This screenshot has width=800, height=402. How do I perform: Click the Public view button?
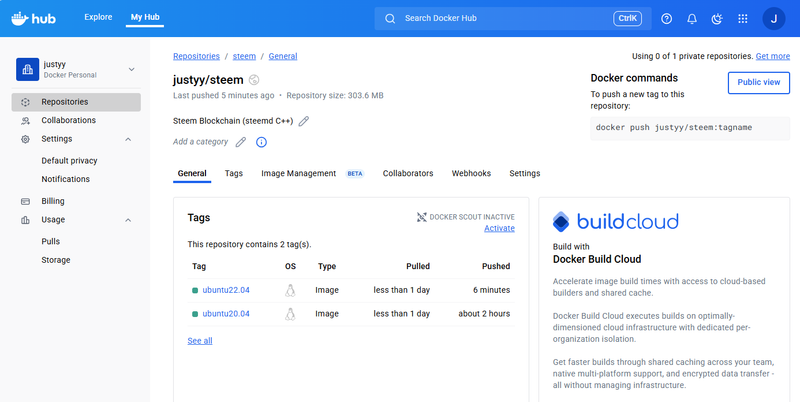(x=759, y=83)
